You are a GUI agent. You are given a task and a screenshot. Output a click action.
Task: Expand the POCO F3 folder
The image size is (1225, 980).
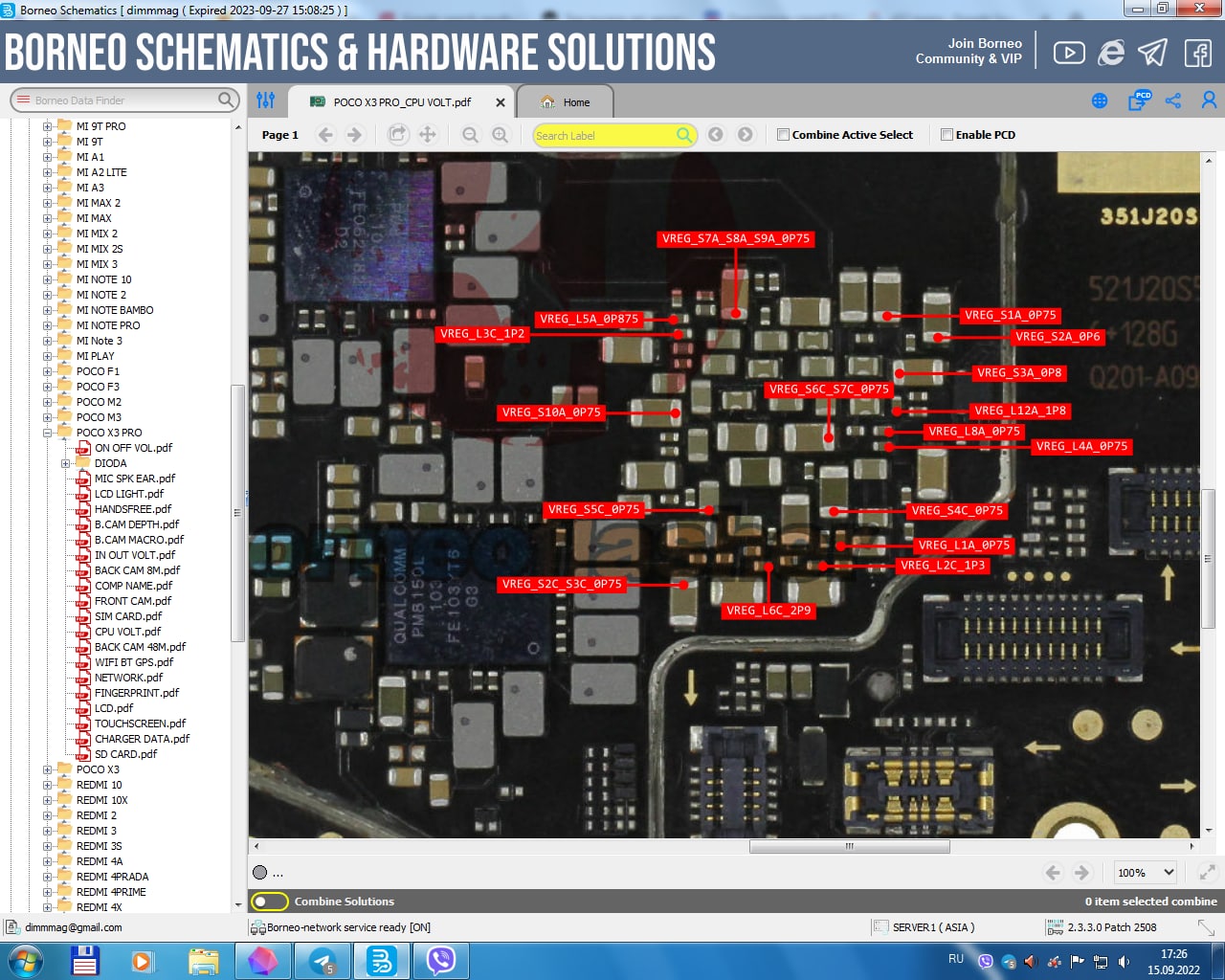point(47,387)
